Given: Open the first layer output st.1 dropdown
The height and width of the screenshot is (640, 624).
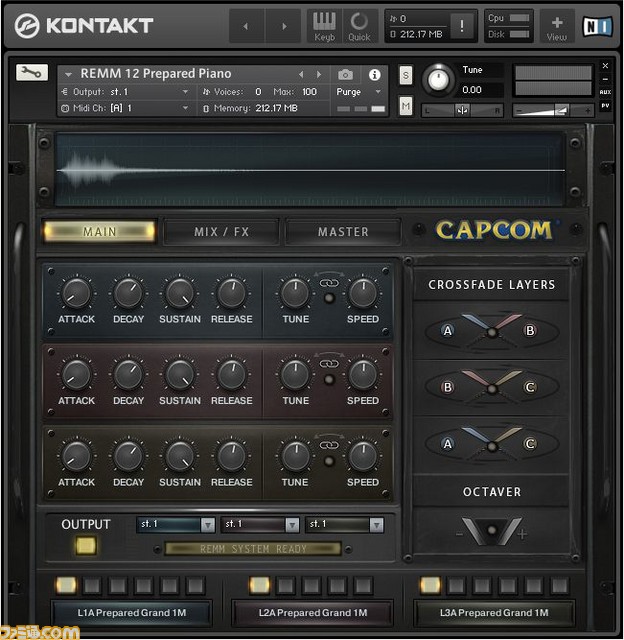Looking at the screenshot, I should coord(176,524).
